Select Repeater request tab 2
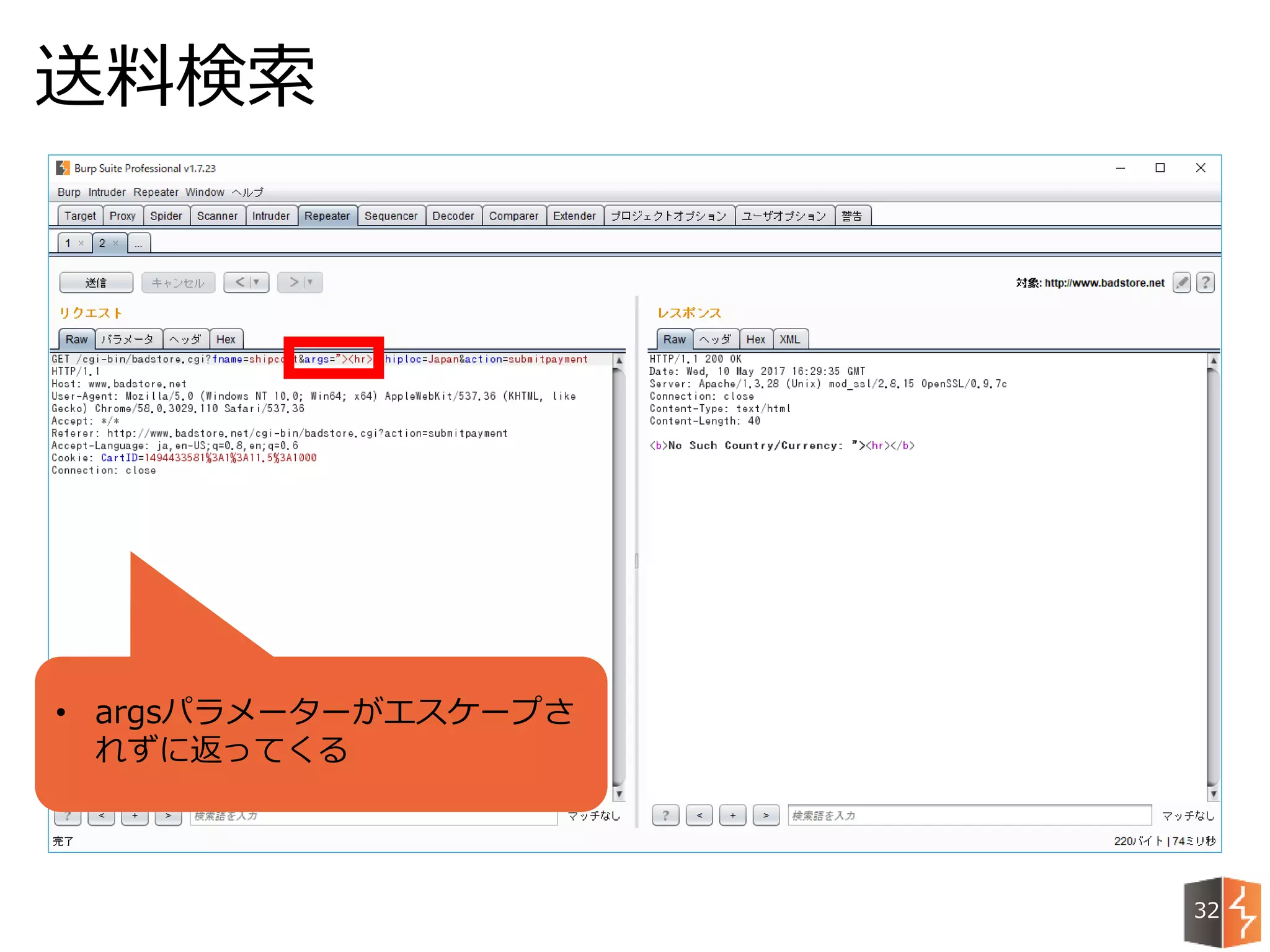 pos(102,243)
